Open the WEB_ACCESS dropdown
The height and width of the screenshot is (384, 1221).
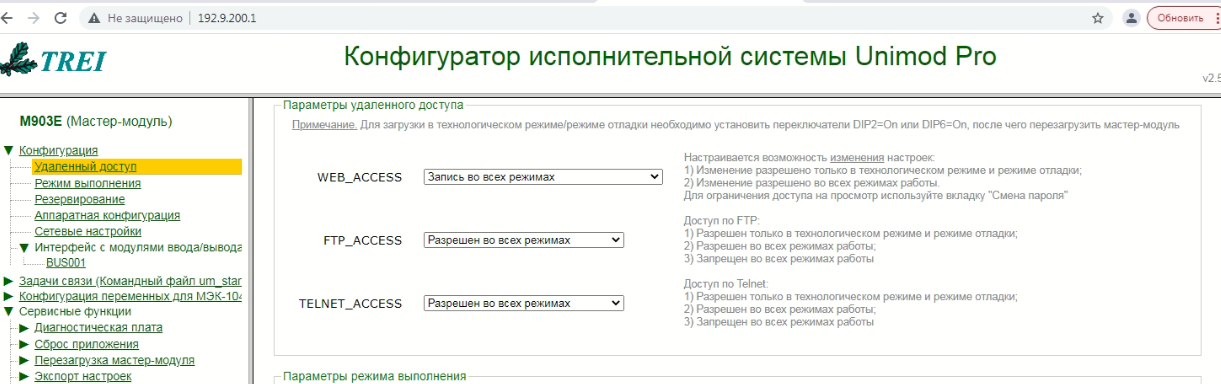[544, 177]
